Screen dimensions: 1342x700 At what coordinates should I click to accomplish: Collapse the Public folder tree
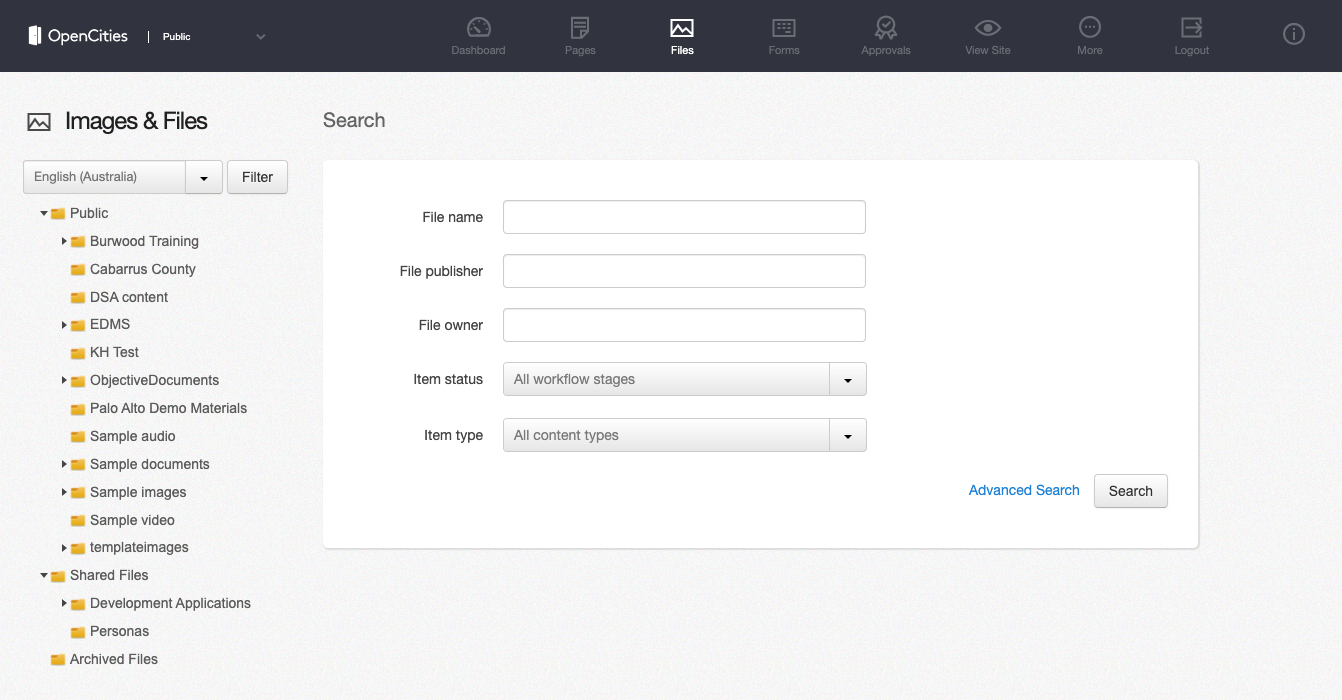click(x=43, y=212)
